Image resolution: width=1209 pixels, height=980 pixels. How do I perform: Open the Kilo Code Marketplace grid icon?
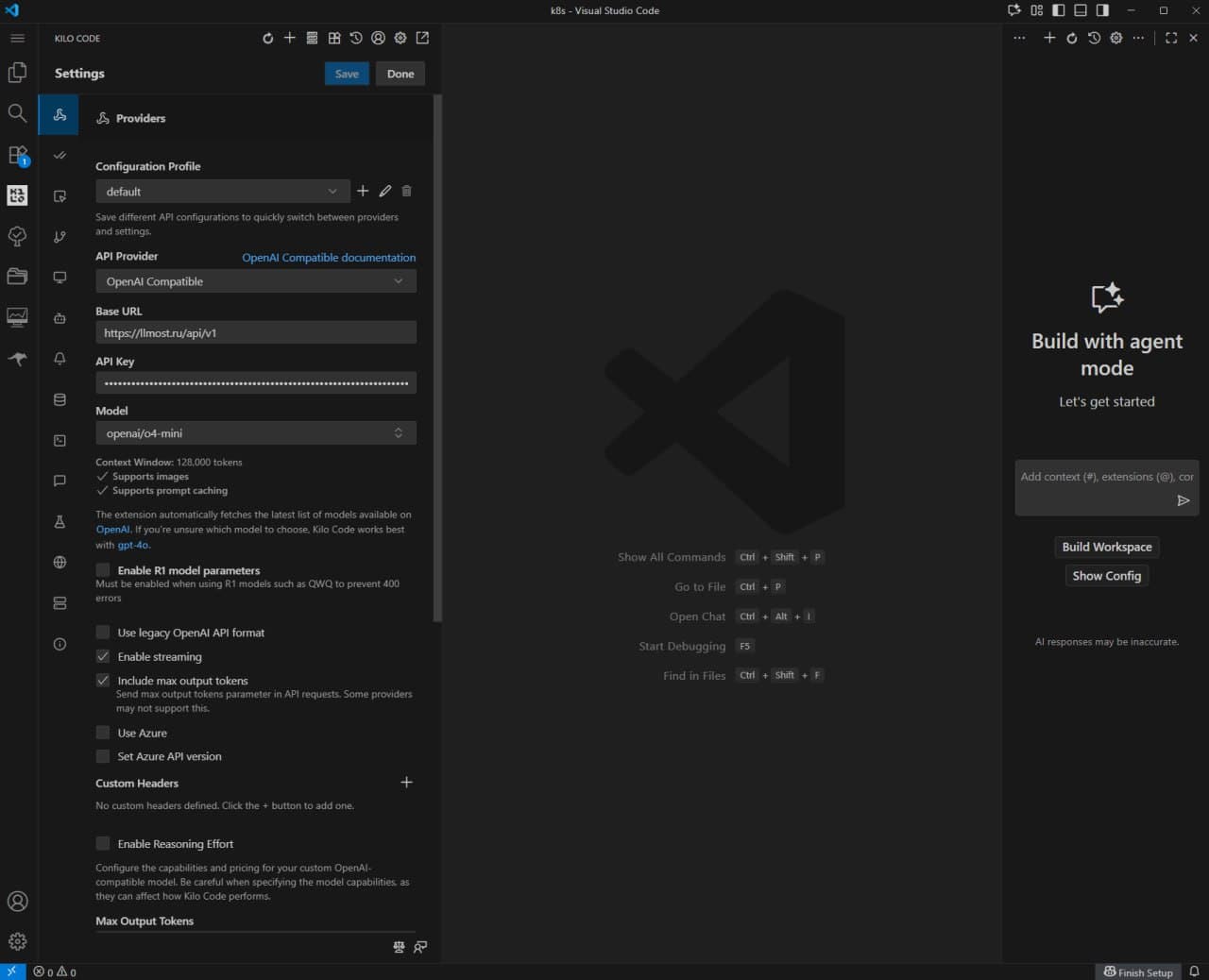(x=334, y=38)
